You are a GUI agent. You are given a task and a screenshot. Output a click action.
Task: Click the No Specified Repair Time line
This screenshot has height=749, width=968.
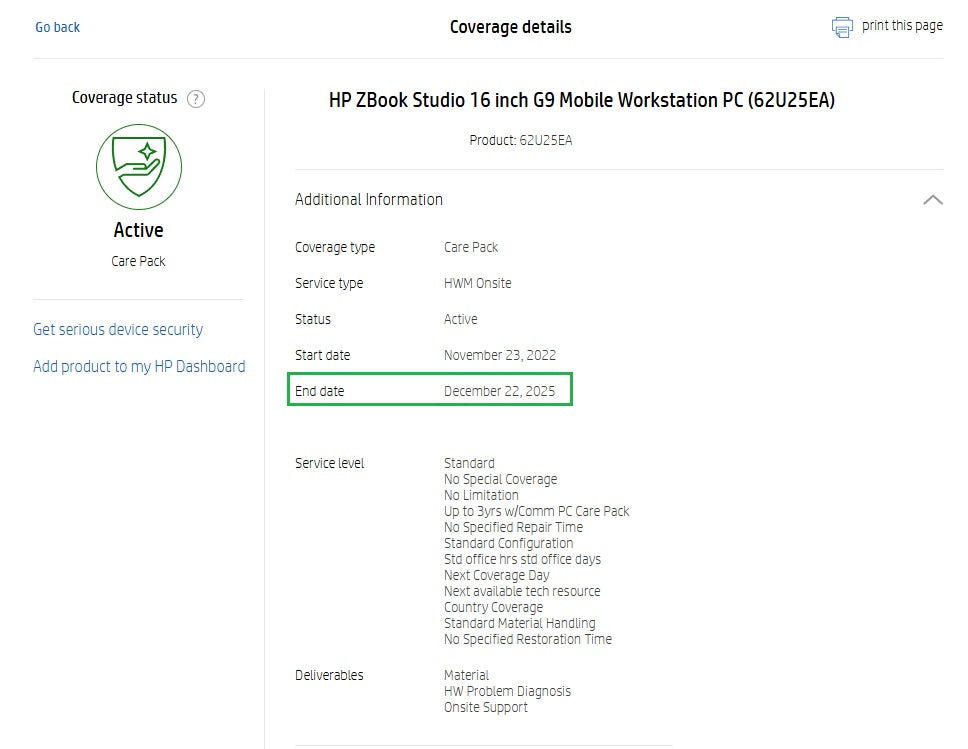tap(513, 527)
